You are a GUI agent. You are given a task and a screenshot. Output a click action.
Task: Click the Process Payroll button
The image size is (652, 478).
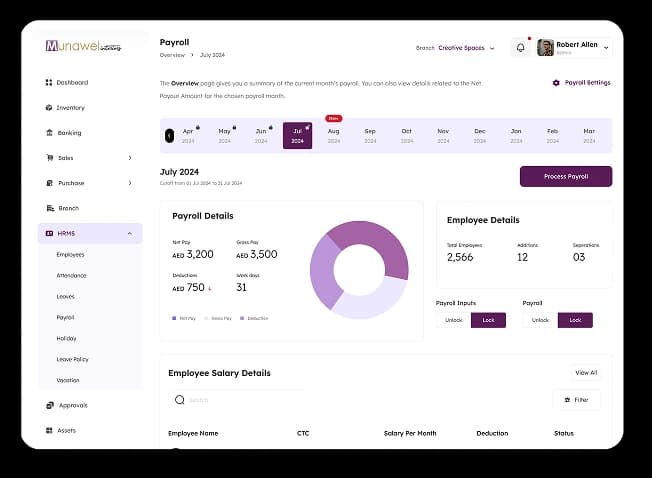tap(566, 177)
